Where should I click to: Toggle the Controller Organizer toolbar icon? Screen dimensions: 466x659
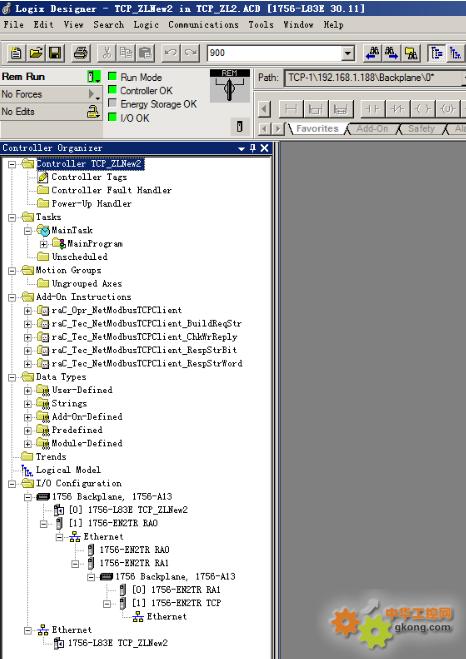point(437,53)
